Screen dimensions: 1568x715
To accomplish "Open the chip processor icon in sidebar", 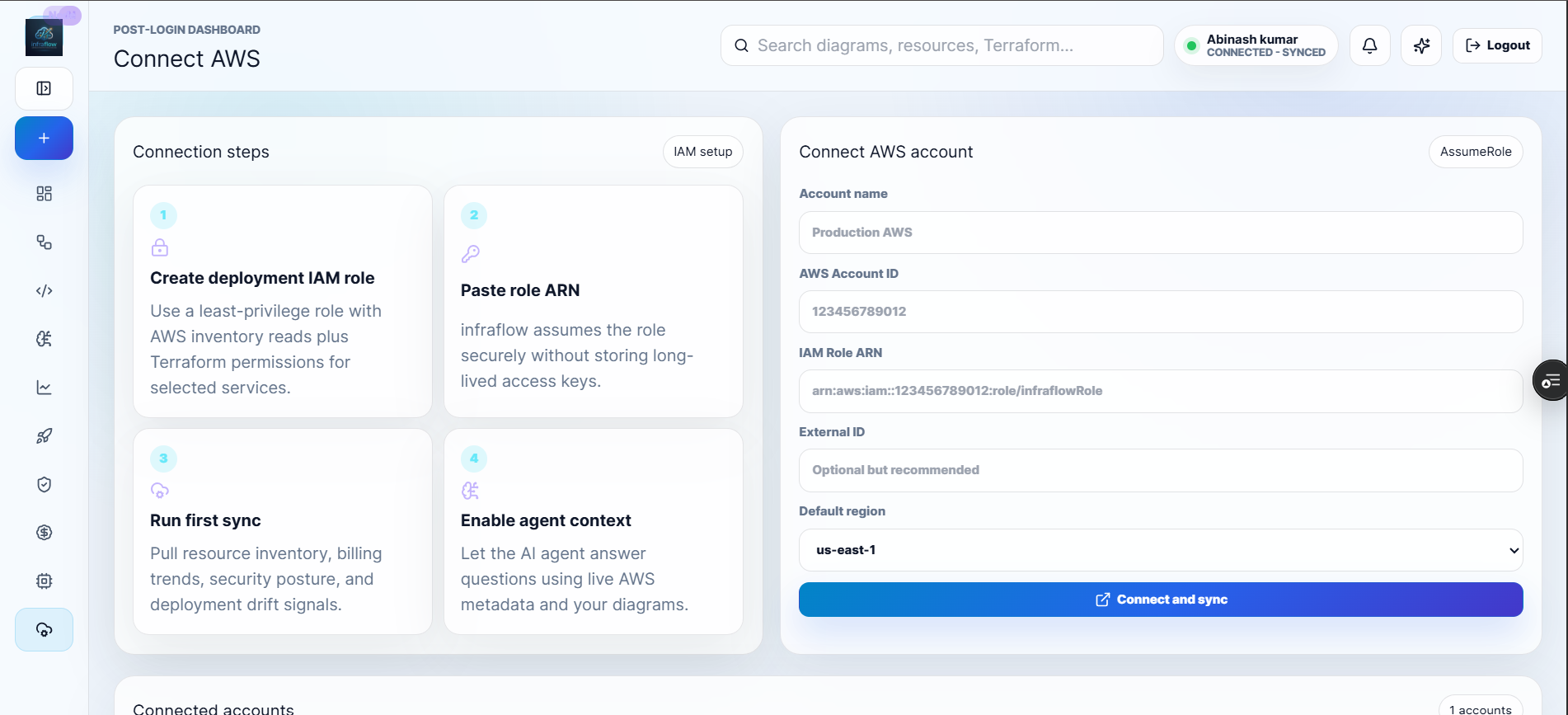I will [x=44, y=581].
